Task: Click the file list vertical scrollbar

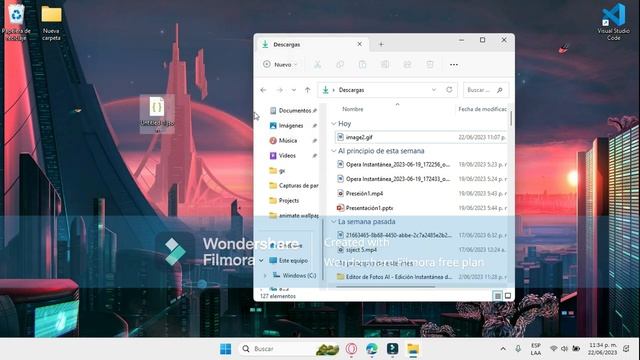Action: tap(511, 118)
